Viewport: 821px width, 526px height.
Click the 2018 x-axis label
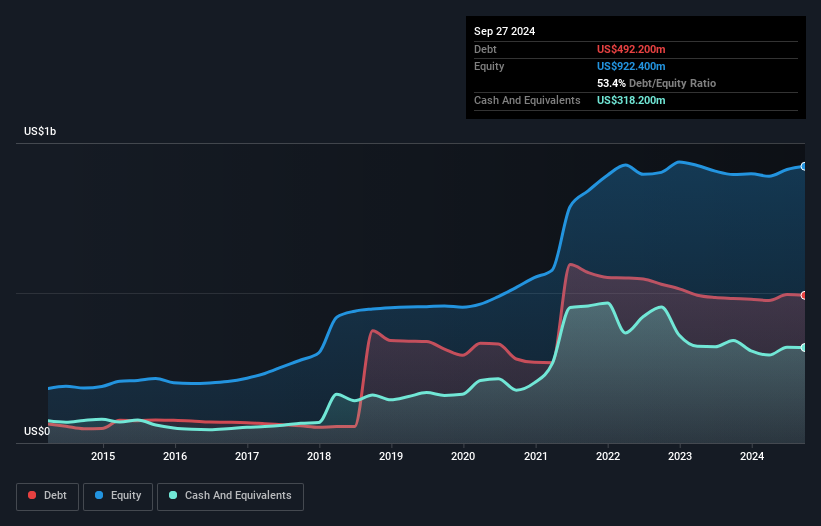click(319, 456)
